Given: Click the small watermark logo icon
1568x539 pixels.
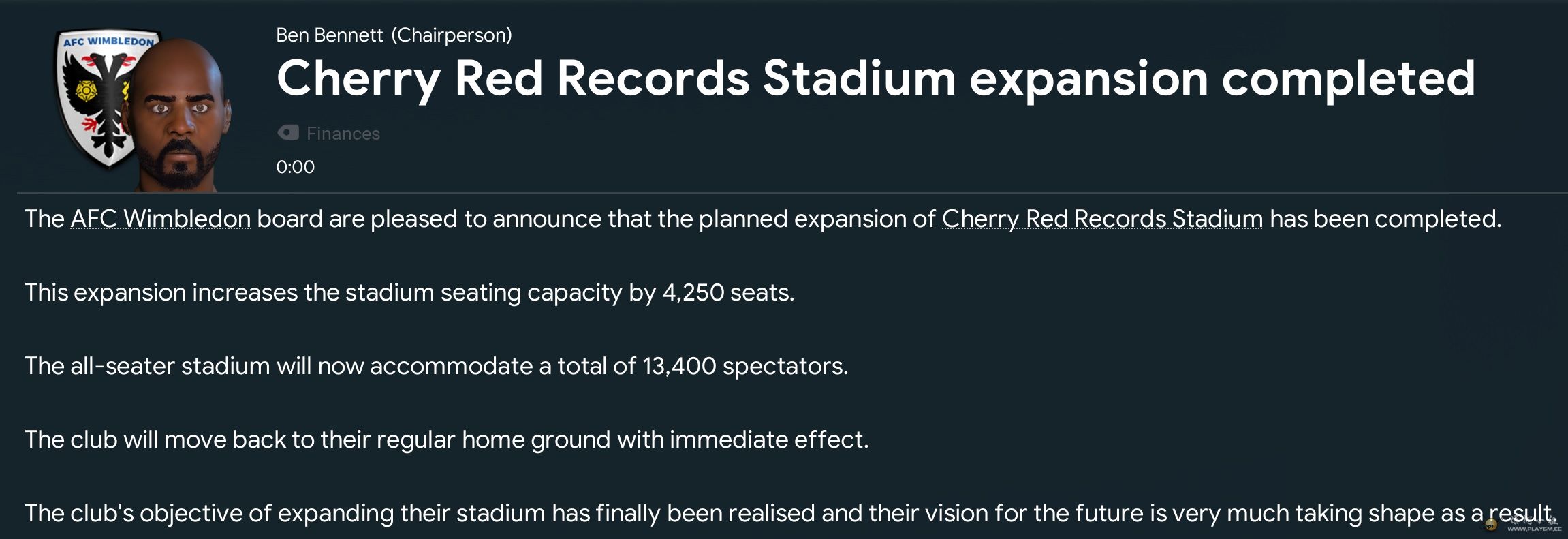Looking at the screenshot, I should pos(1491,525).
